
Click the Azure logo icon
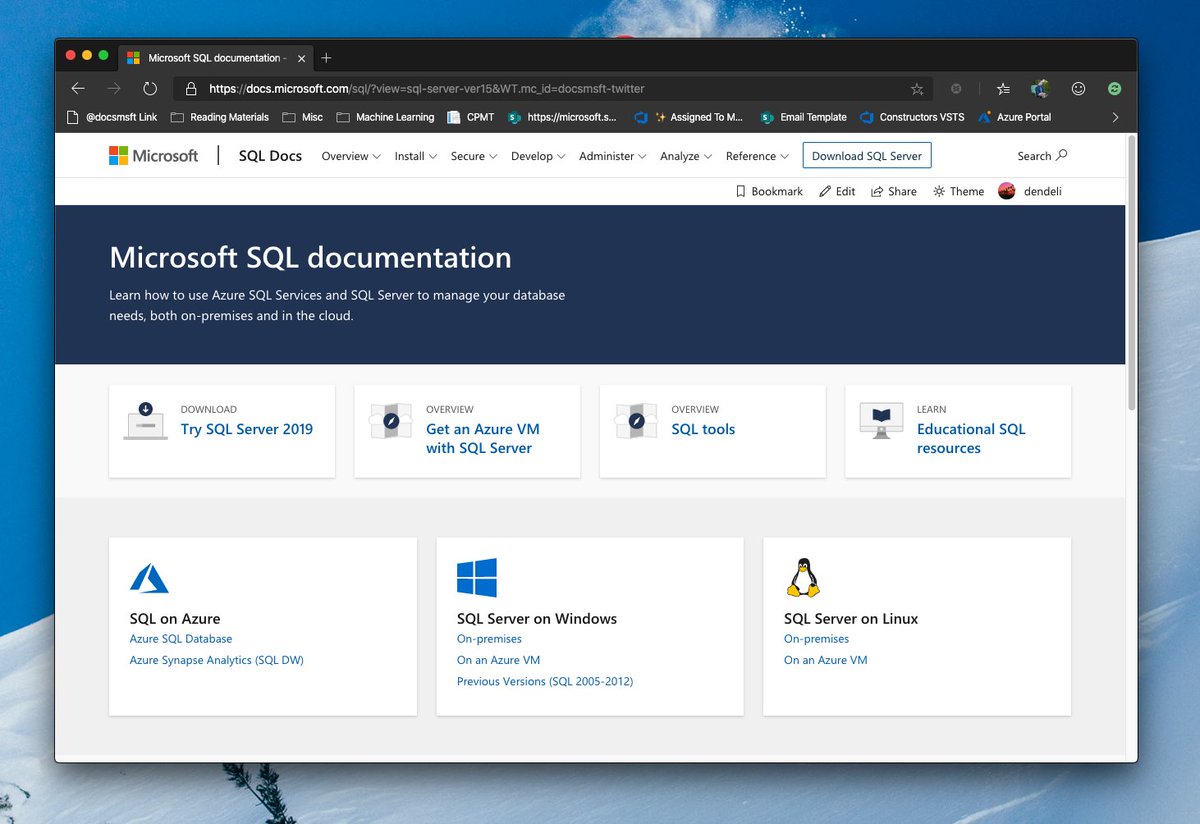(149, 578)
